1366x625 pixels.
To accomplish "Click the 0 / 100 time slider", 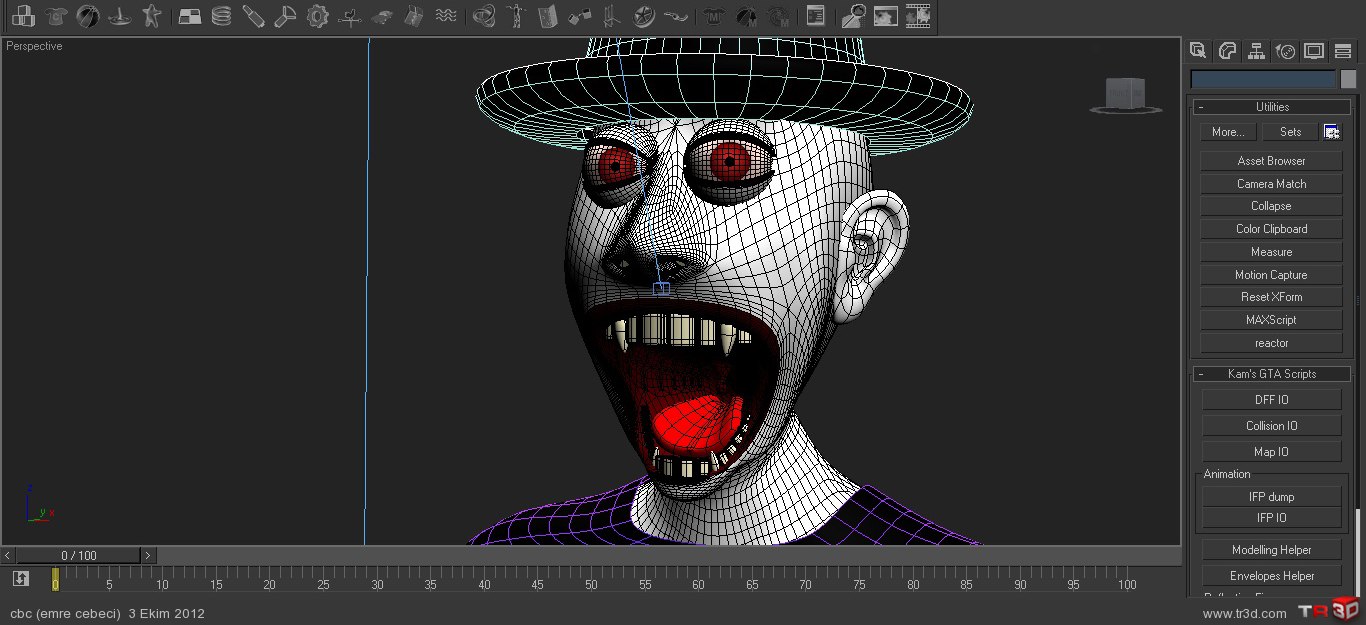I will pos(78,555).
